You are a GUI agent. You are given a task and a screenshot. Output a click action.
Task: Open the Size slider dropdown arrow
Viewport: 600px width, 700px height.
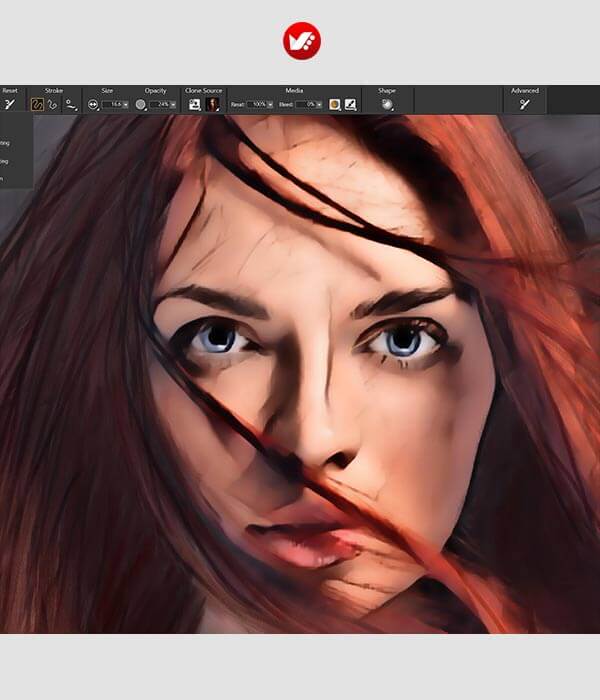(126, 105)
